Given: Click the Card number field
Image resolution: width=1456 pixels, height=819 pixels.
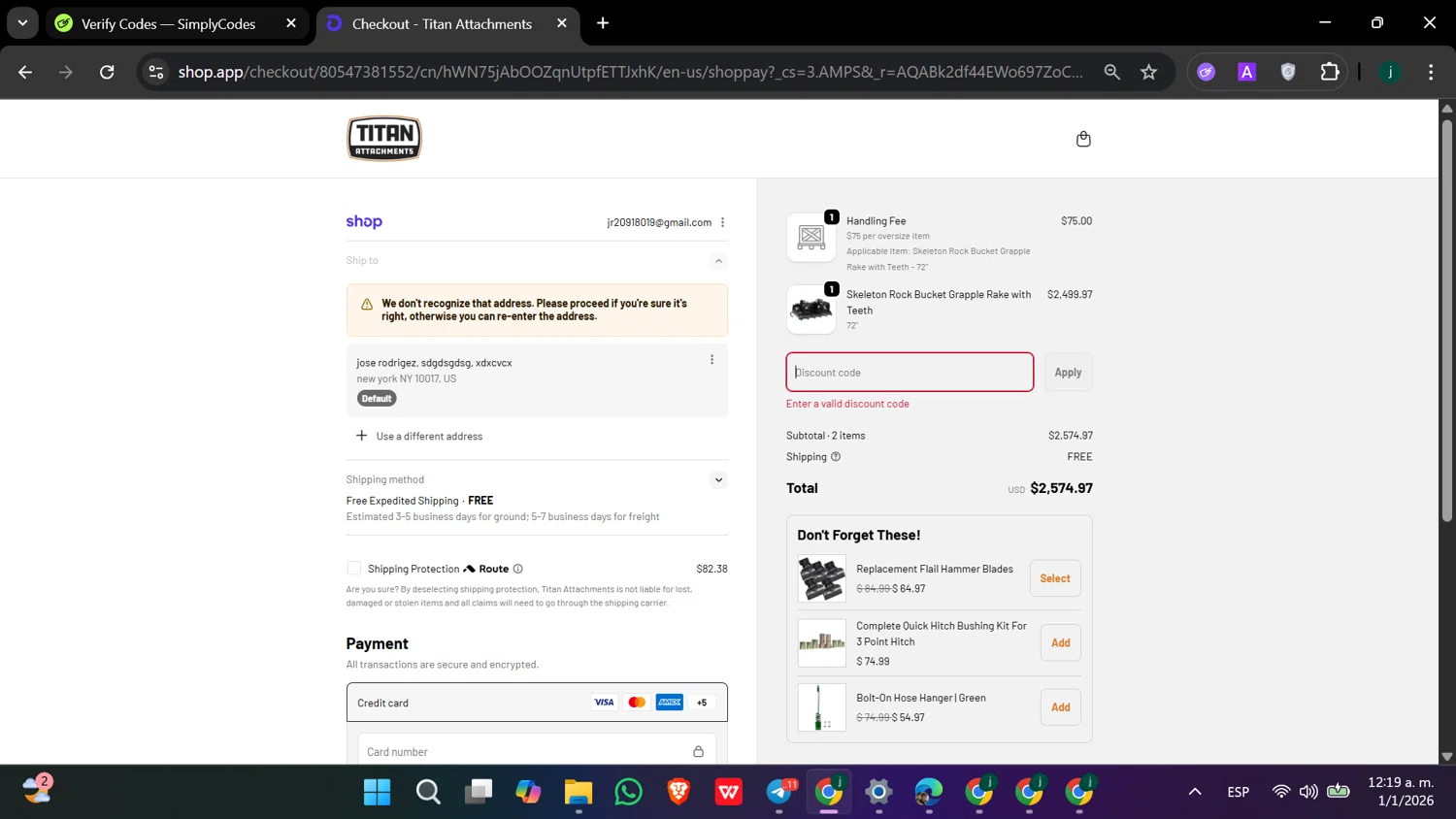Looking at the screenshot, I should click(537, 752).
